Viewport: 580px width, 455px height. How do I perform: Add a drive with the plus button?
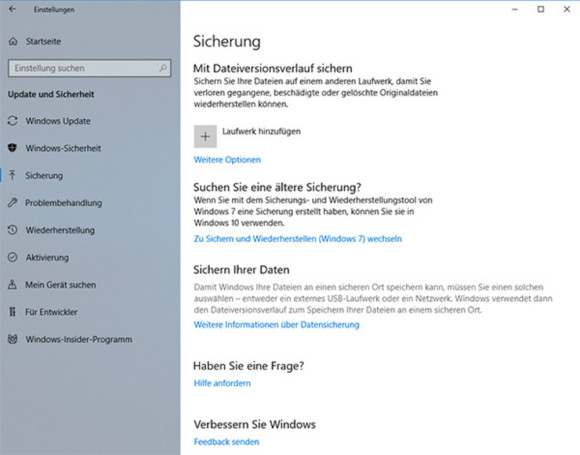(205, 136)
